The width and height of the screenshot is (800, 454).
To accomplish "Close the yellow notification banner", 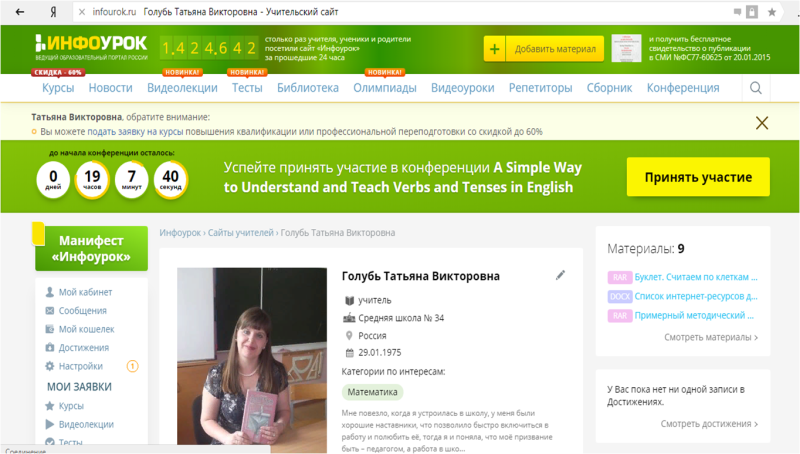I will (762, 123).
